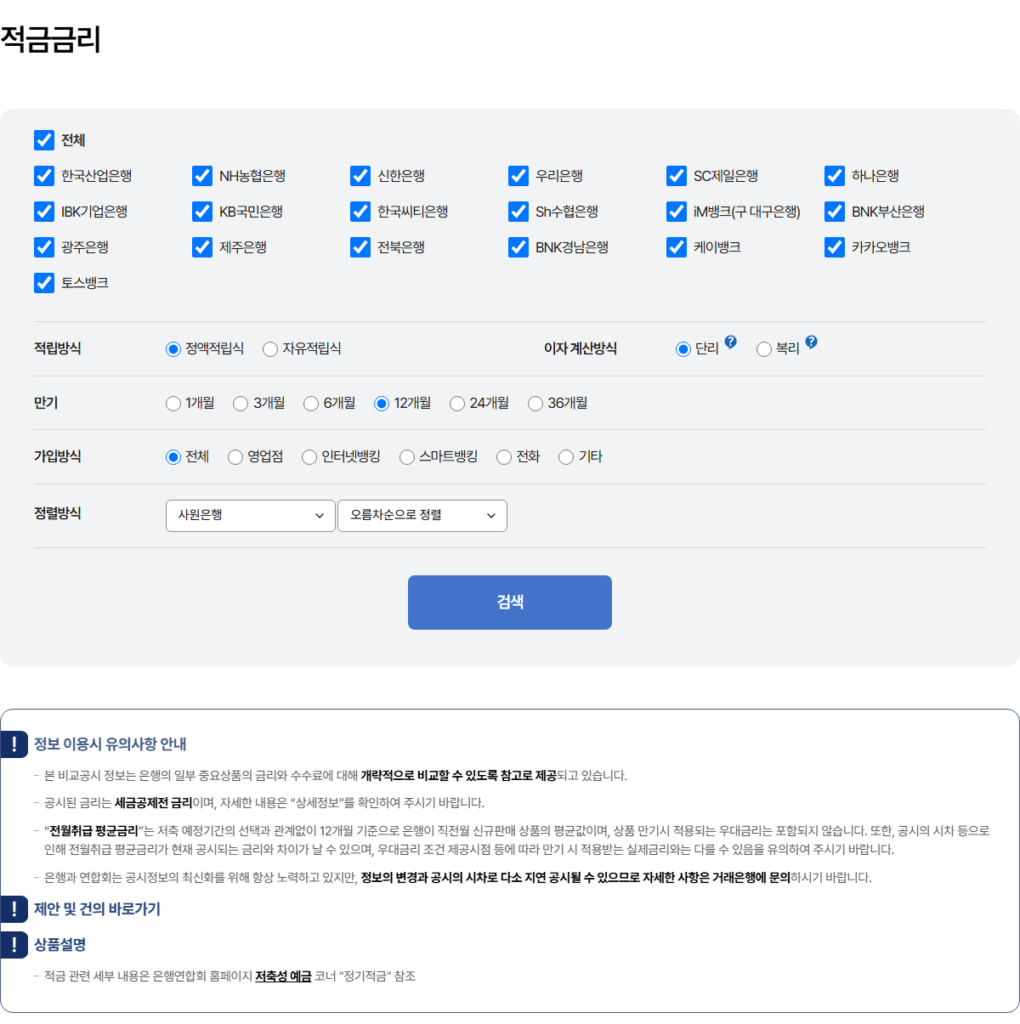This screenshot has height=1024, width=1020.
Task: Open the 저축성 예금 link
Action: click(x=283, y=976)
